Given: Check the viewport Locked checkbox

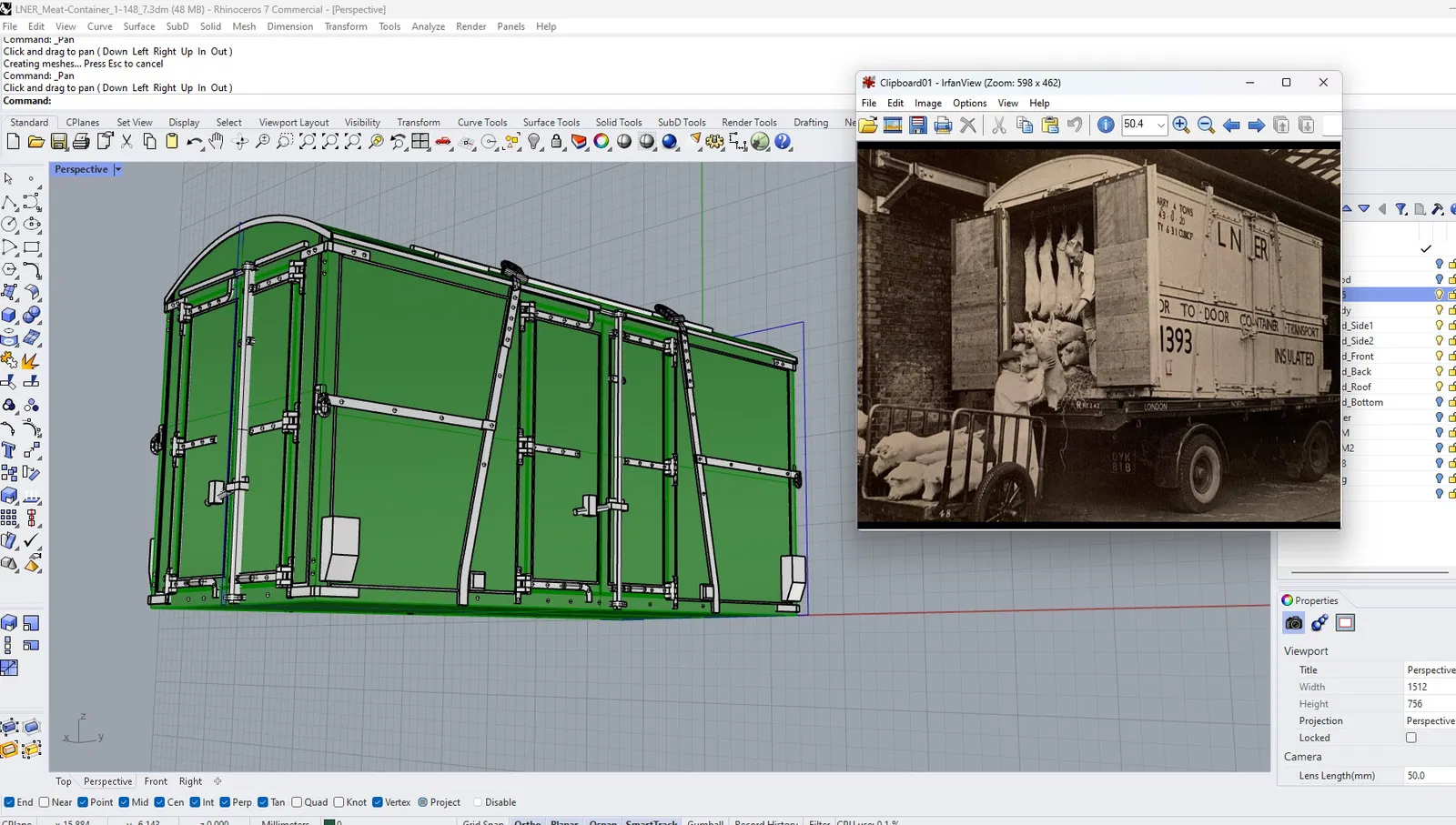Looking at the screenshot, I should click(1411, 738).
